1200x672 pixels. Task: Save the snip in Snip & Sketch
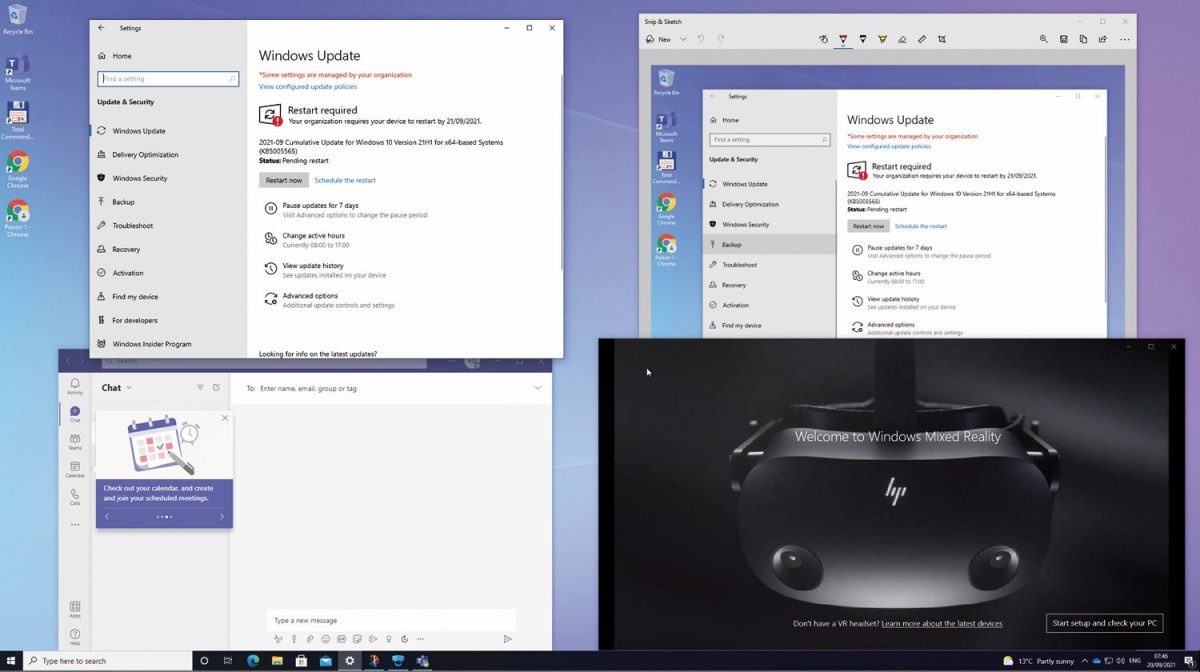click(1064, 39)
